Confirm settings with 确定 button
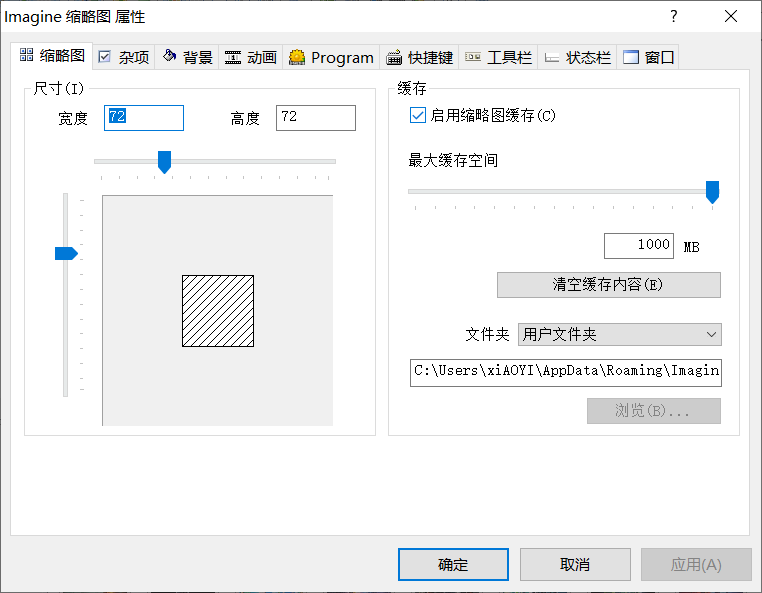Screen dimensions: 762x593 (x=453, y=564)
